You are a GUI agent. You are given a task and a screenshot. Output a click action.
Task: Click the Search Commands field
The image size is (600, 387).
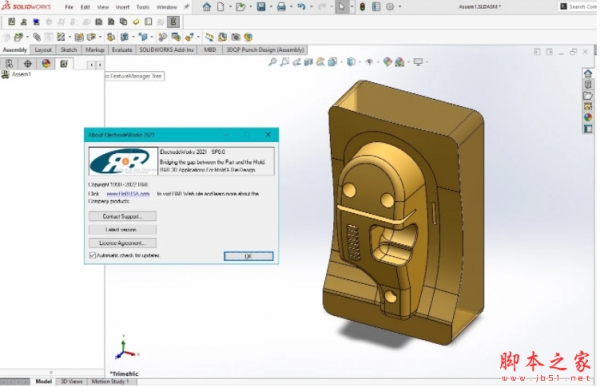(578, 7)
